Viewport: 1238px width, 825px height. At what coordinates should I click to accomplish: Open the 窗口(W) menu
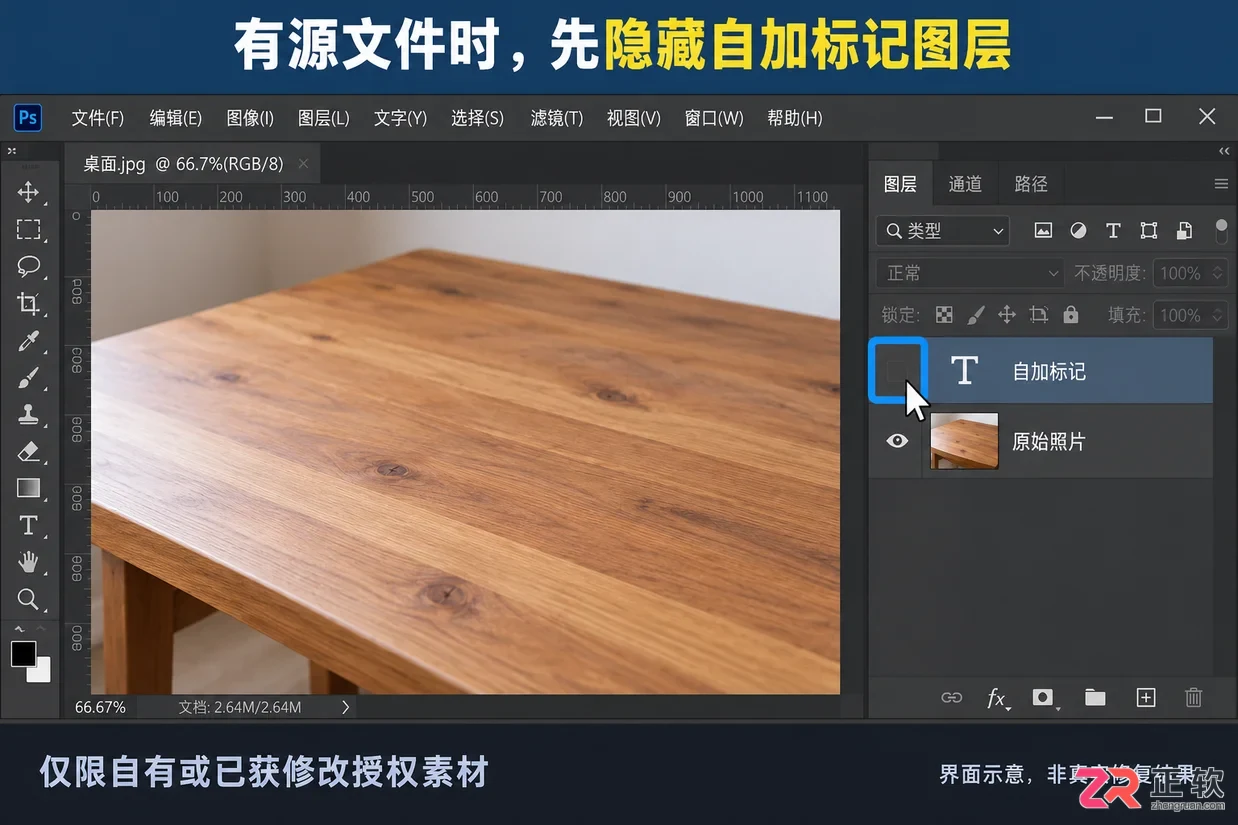point(714,118)
